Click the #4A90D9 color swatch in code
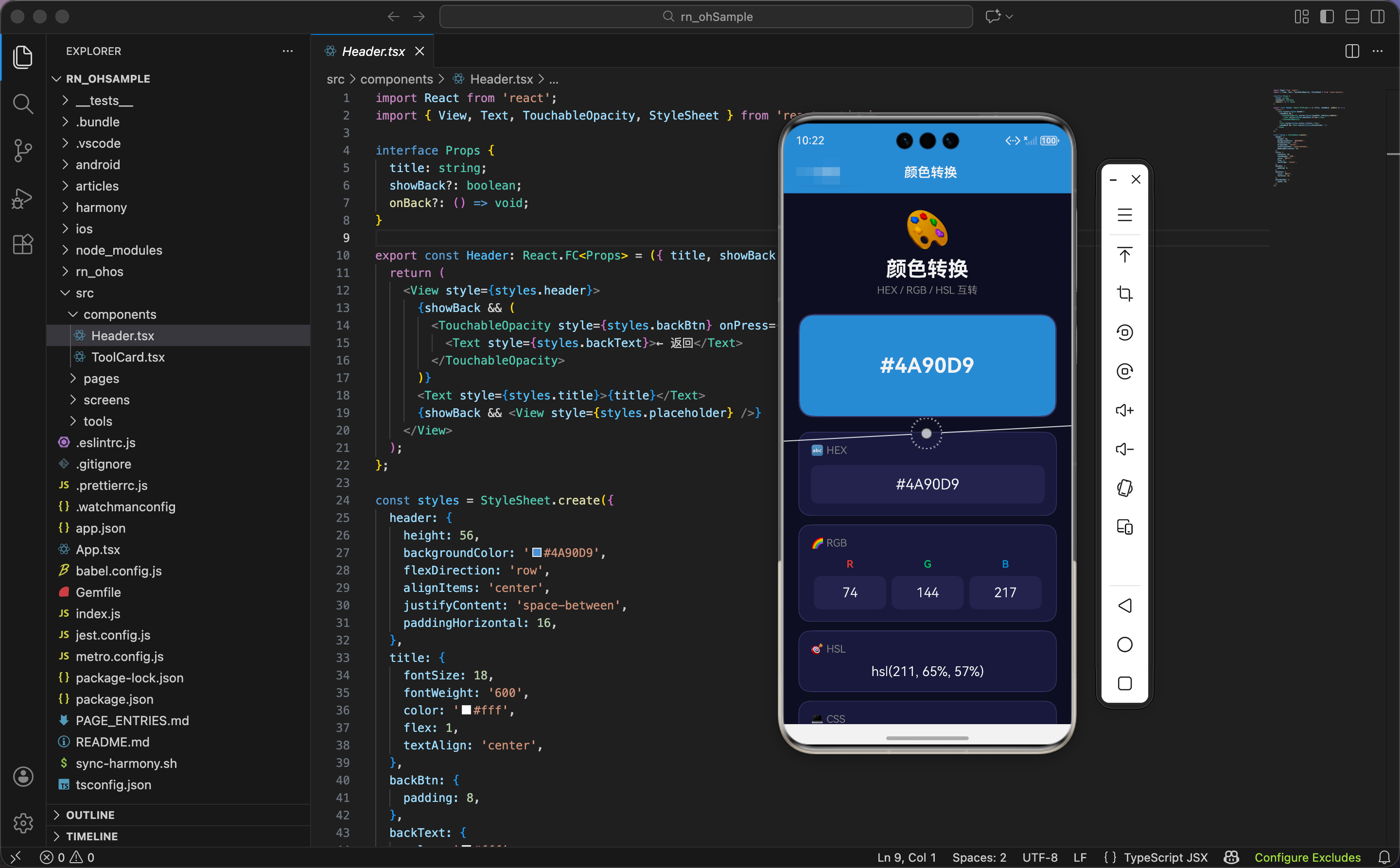This screenshot has height=868, width=1400. coord(536,552)
